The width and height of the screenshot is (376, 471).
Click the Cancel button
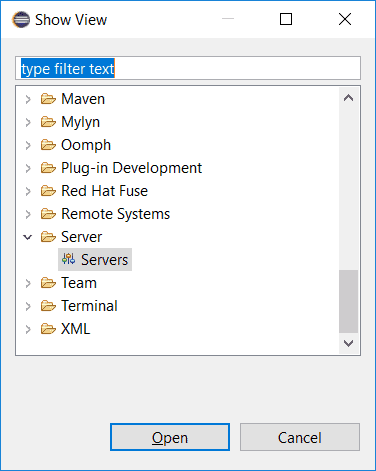coord(300,437)
